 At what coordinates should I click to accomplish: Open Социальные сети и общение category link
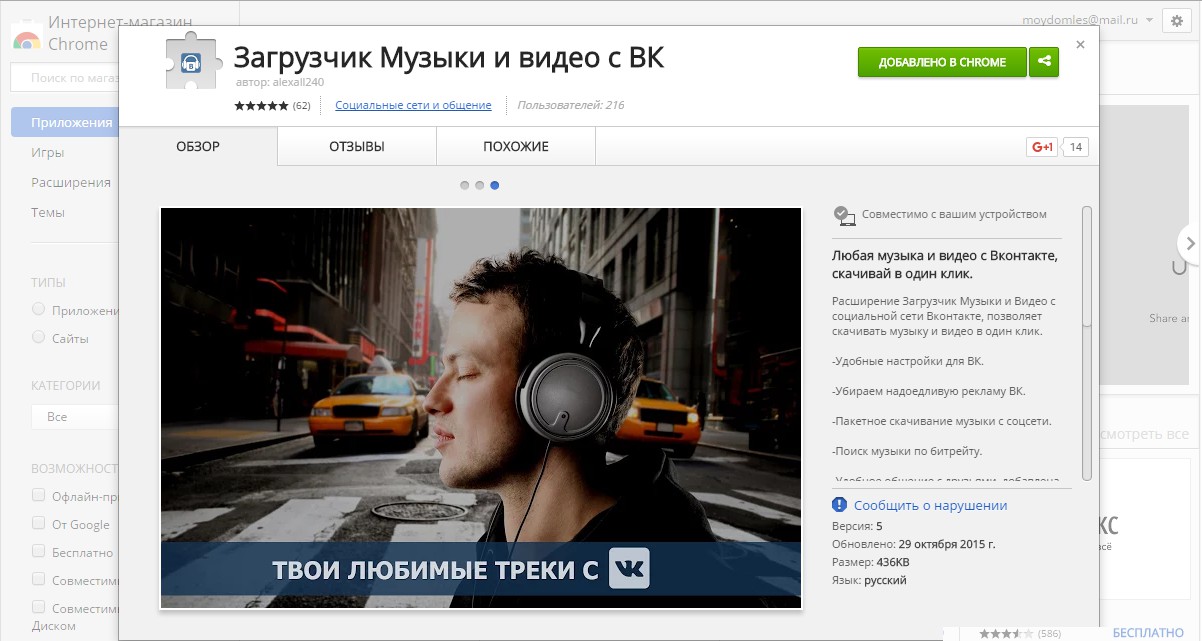(x=413, y=105)
